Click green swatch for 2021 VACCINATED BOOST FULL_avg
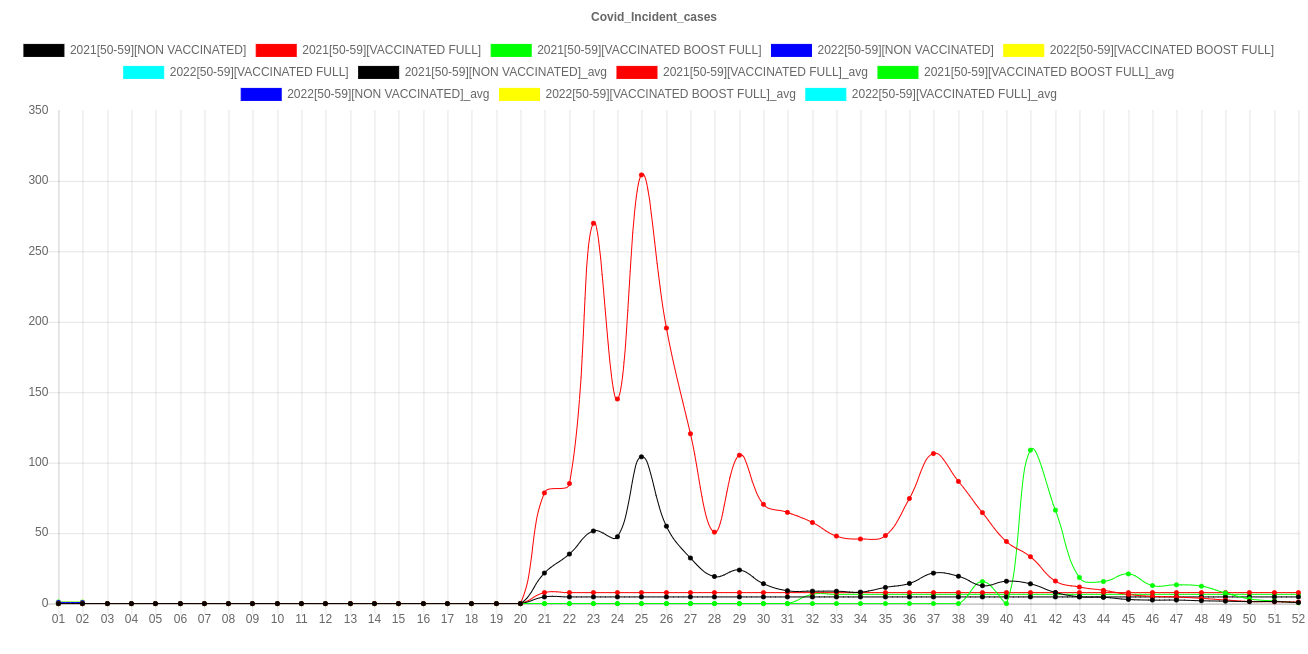Viewport: 1308px width, 654px height. [x=897, y=72]
